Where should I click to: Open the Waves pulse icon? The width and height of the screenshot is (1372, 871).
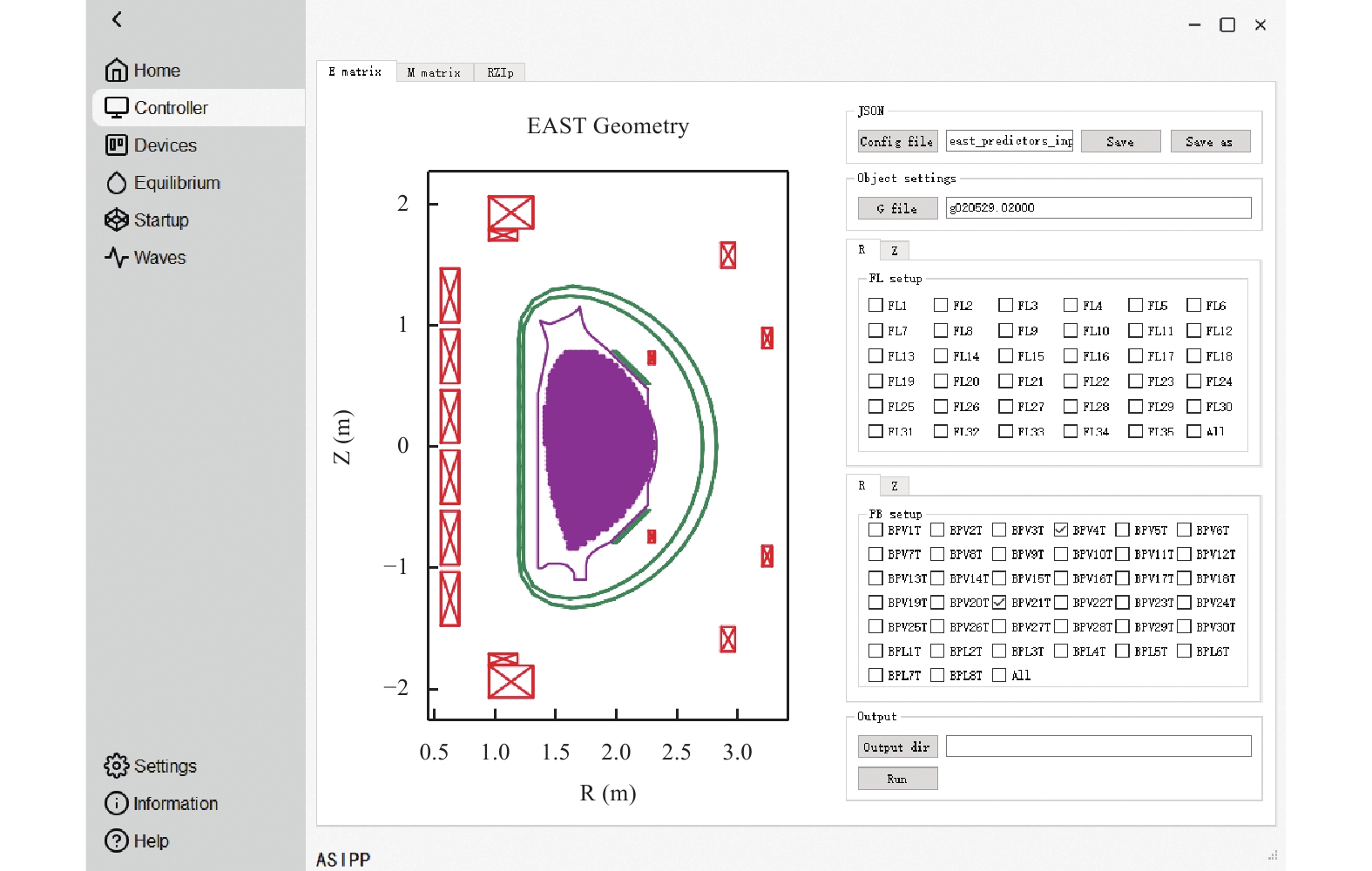(116, 257)
